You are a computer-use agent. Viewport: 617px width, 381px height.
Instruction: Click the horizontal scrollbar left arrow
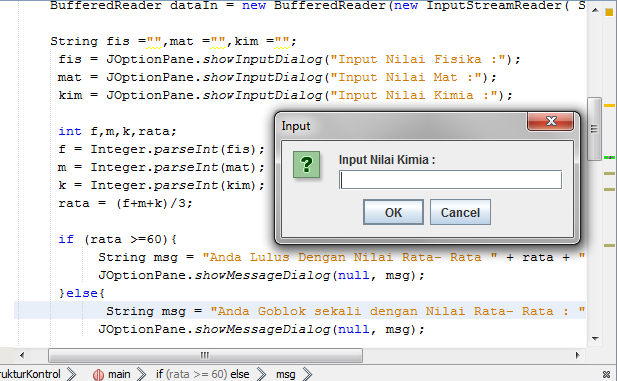(22, 355)
